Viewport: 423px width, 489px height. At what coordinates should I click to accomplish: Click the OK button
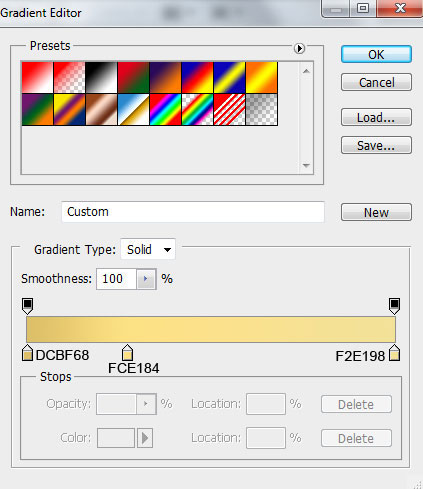tap(376, 54)
